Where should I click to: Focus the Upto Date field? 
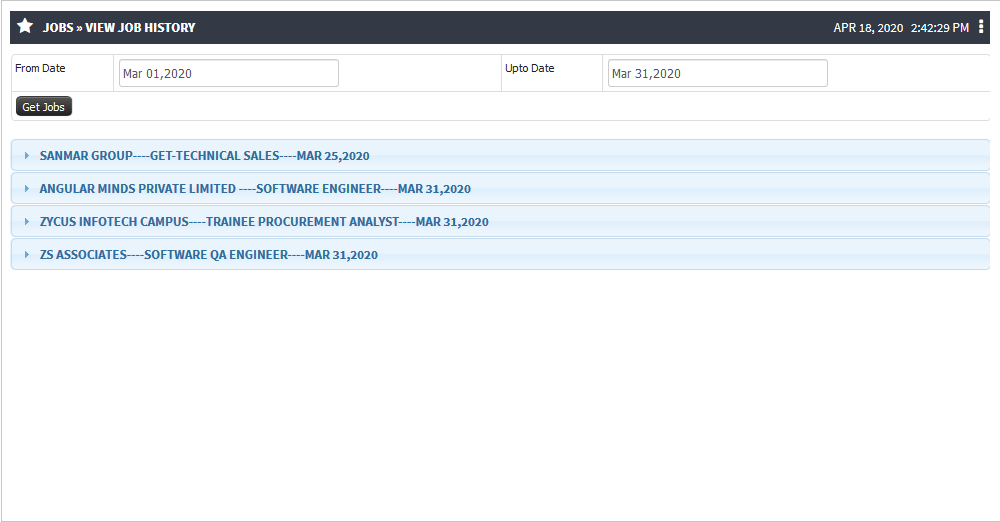tap(717, 73)
